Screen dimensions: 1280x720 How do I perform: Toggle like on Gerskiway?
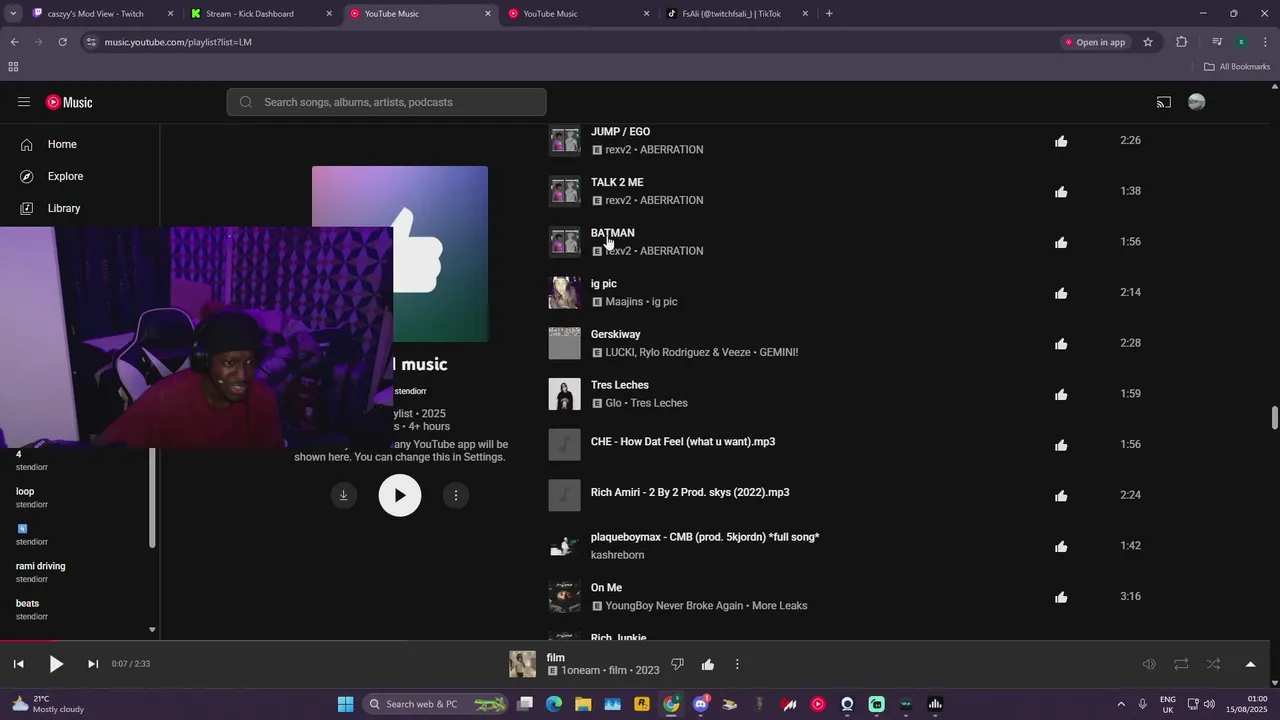coord(1061,343)
